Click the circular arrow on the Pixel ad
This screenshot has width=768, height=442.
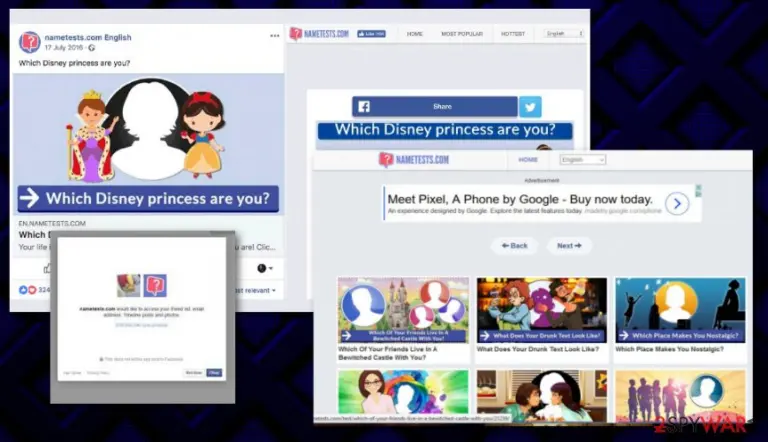point(677,203)
